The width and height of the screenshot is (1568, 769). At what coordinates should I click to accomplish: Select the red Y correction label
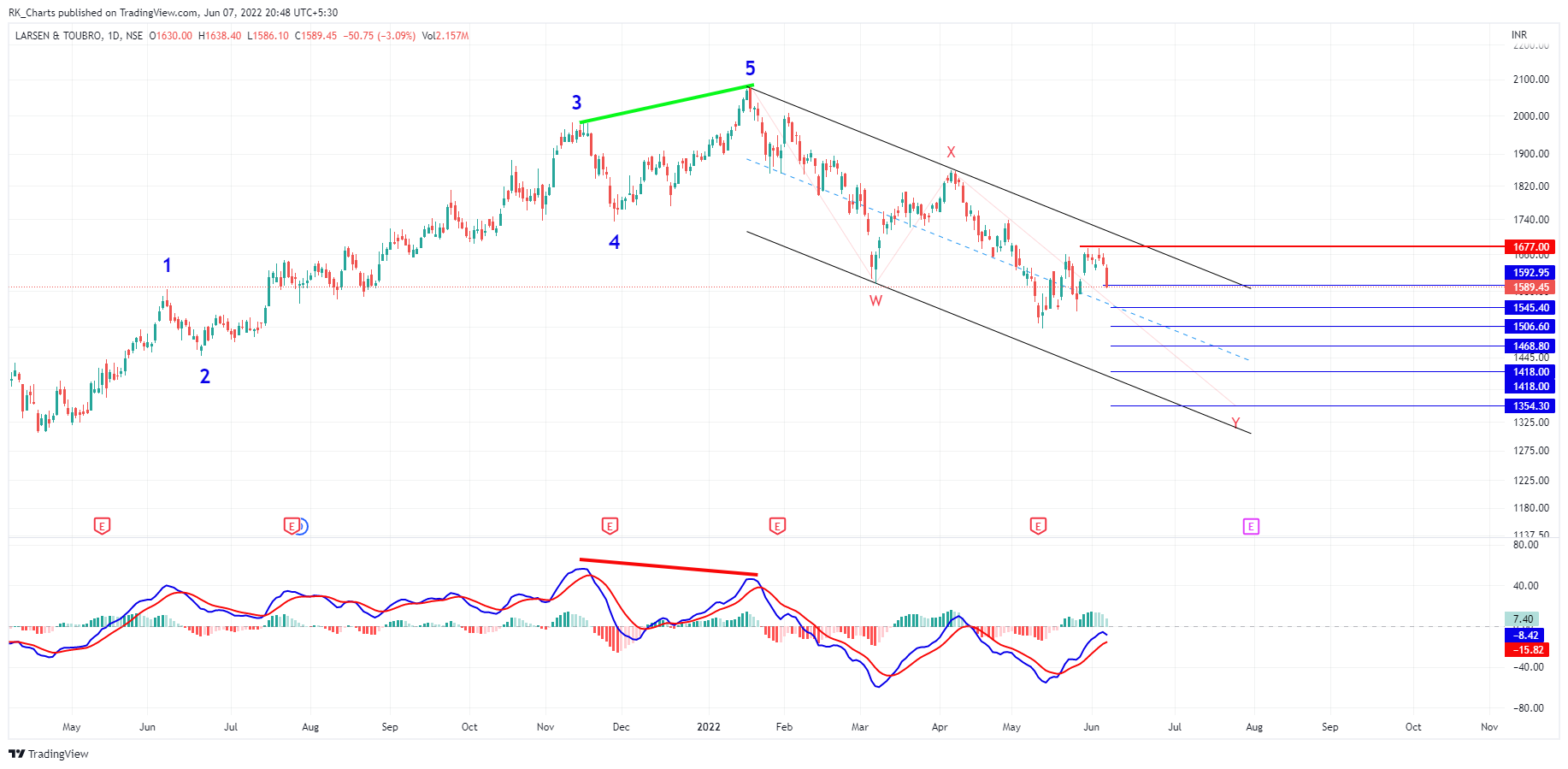(1235, 423)
